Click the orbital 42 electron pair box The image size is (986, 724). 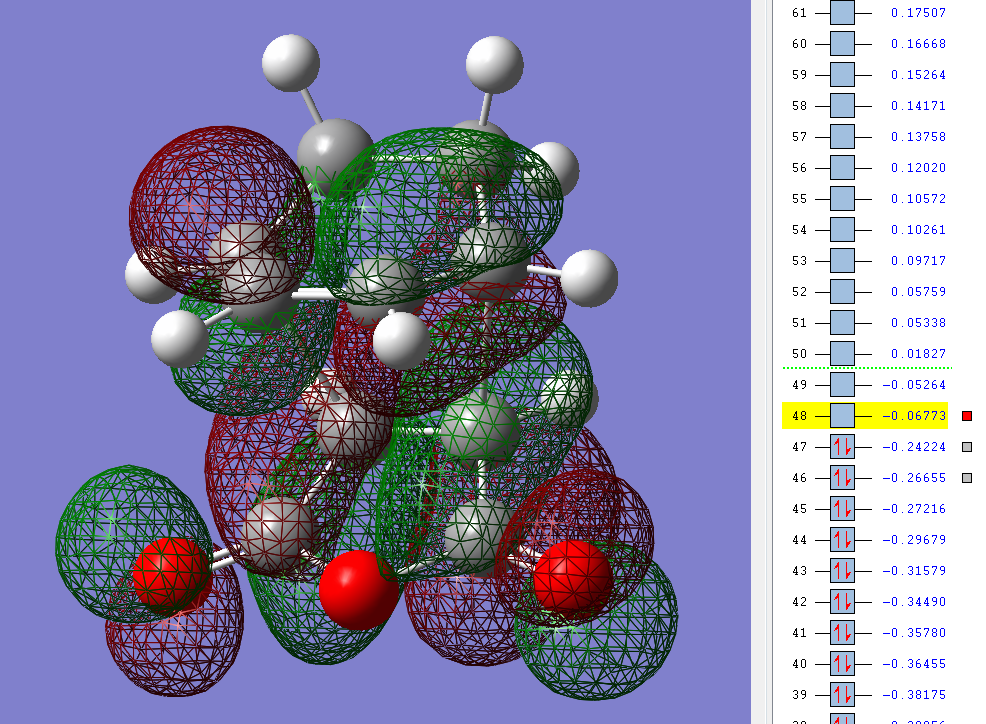click(842, 602)
